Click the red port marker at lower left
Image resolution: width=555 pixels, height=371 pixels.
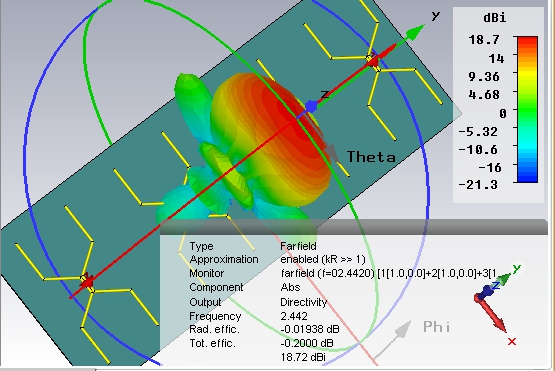pyautogui.click(x=87, y=282)
